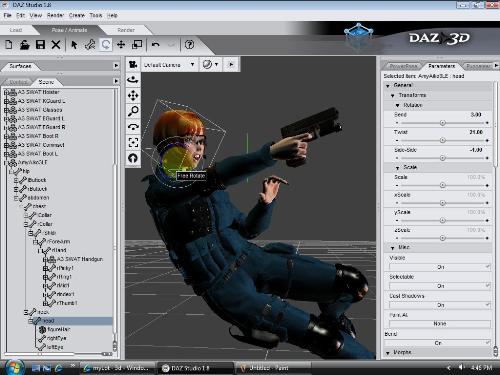Toggle the Cast Shadows On checkbox
The height and width of the screenshot is (375, 500).
click(x=488, y=305)
